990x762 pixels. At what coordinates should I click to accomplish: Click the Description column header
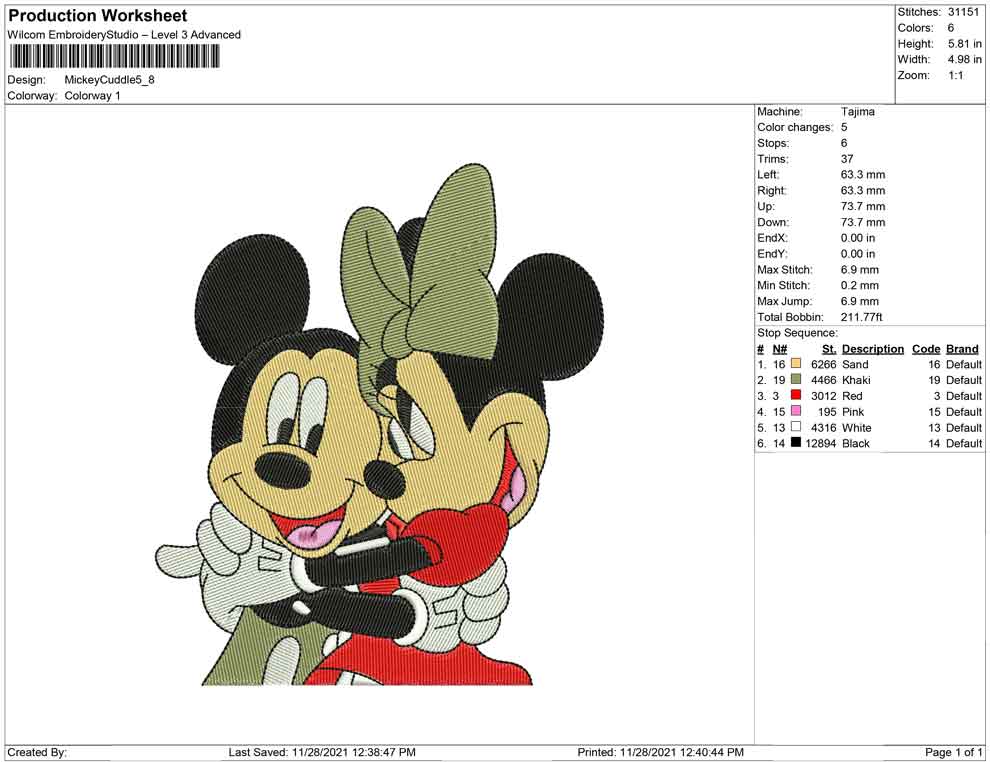point(873,349)
